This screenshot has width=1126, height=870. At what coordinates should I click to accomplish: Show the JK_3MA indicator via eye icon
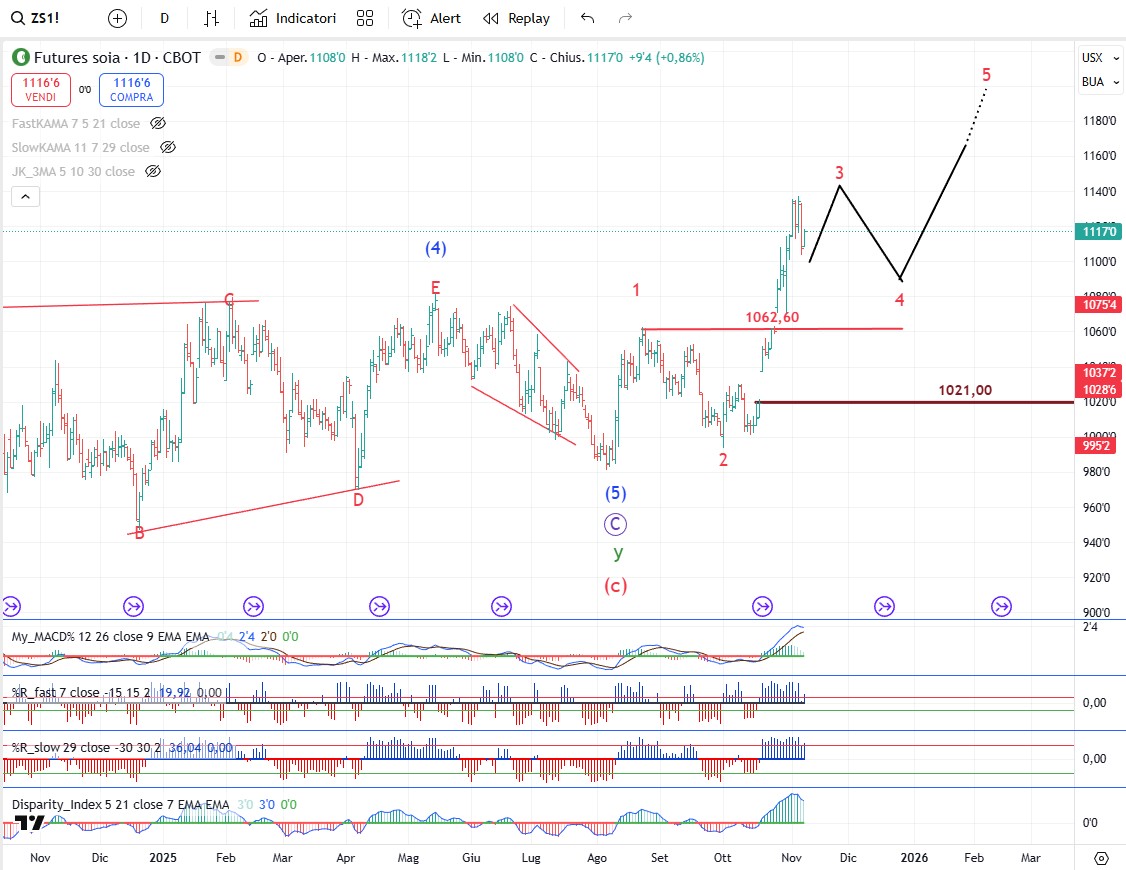click(x=153, y=172)
